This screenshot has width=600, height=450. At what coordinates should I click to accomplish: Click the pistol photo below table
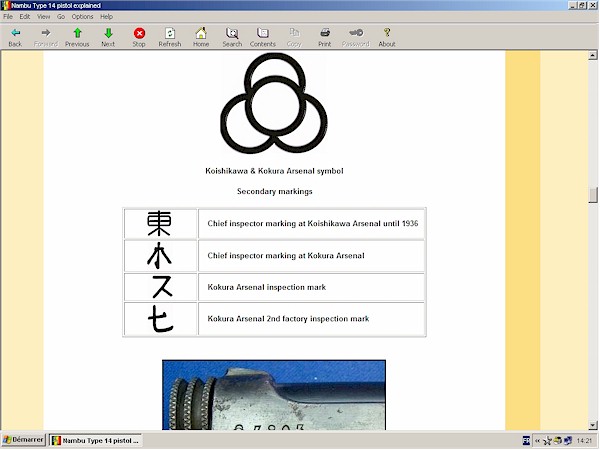[274, 395]
